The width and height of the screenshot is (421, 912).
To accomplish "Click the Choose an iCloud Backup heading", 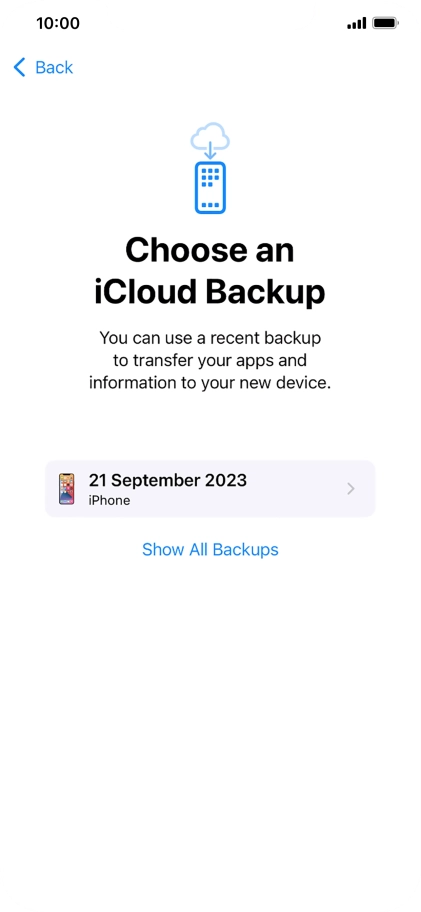I will (x=210, y=272).
